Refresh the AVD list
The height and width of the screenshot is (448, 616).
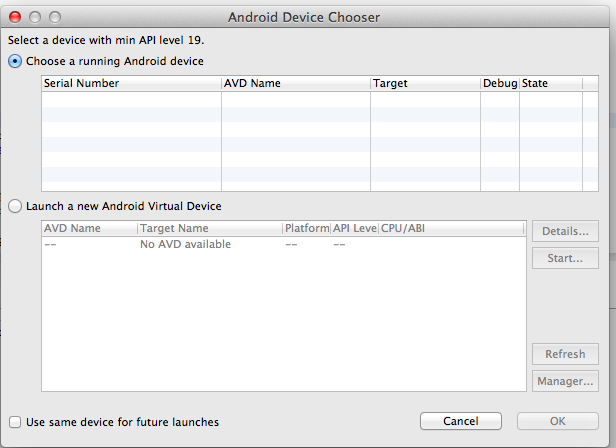565,354
